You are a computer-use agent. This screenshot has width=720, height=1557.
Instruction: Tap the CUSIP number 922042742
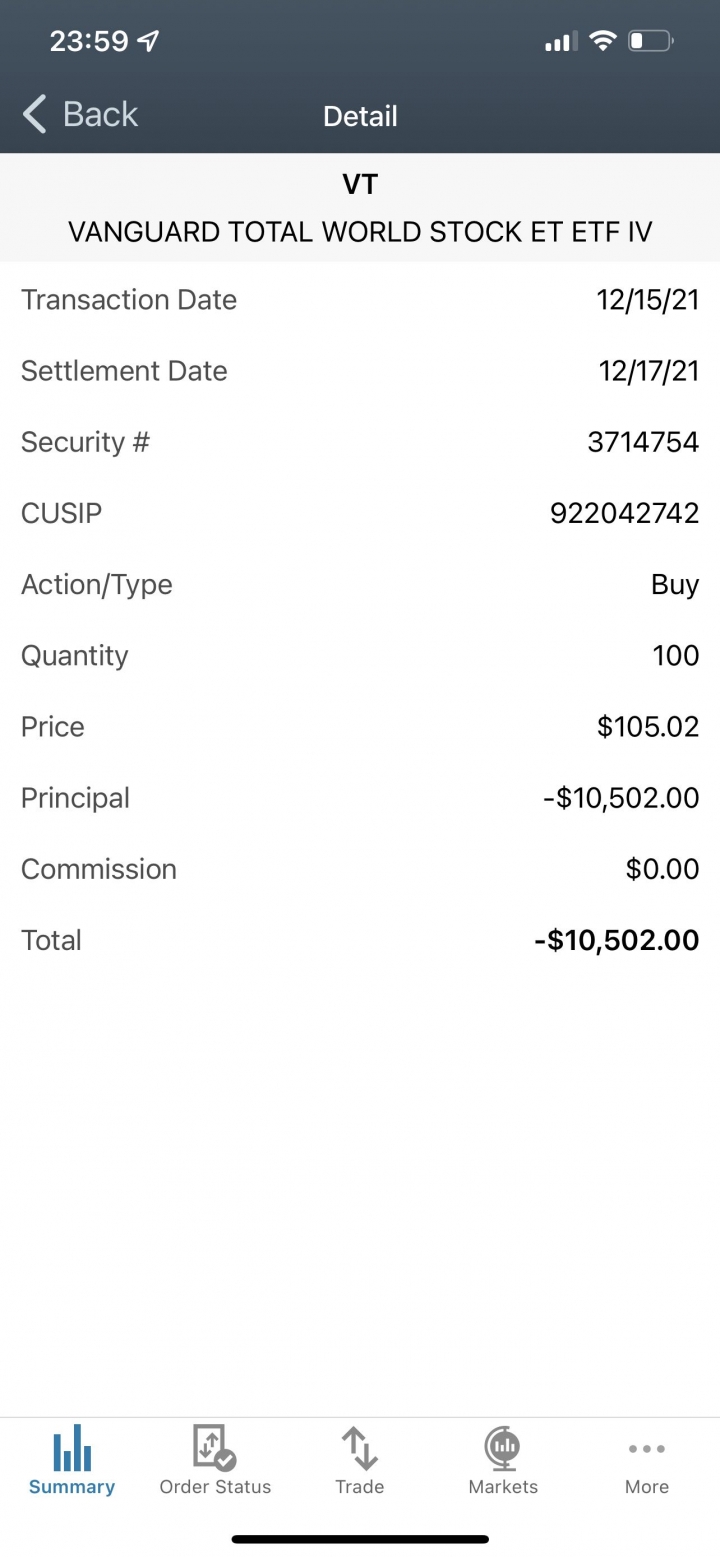[x=625, y=513]
